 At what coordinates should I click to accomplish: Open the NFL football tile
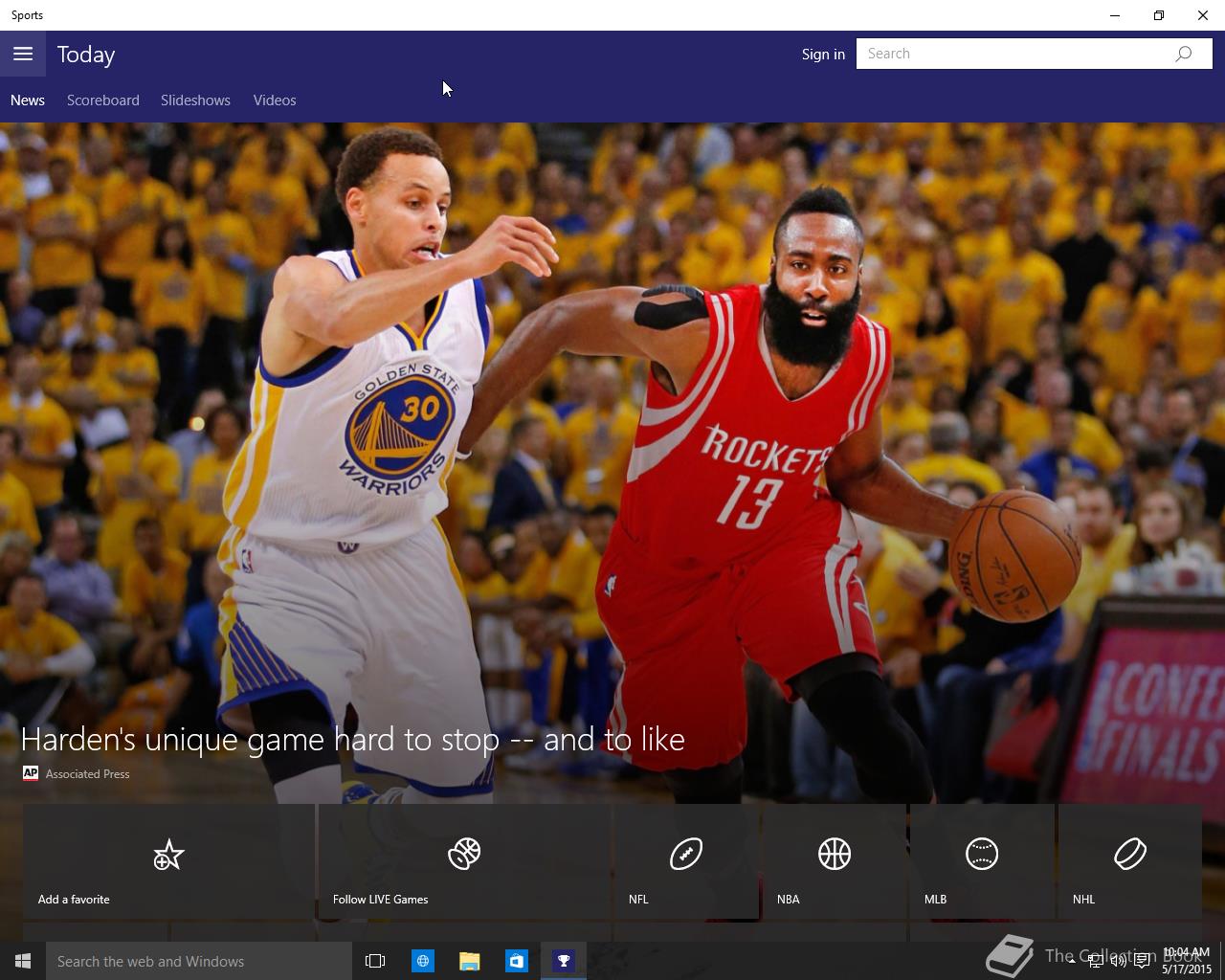coord(686,862)
